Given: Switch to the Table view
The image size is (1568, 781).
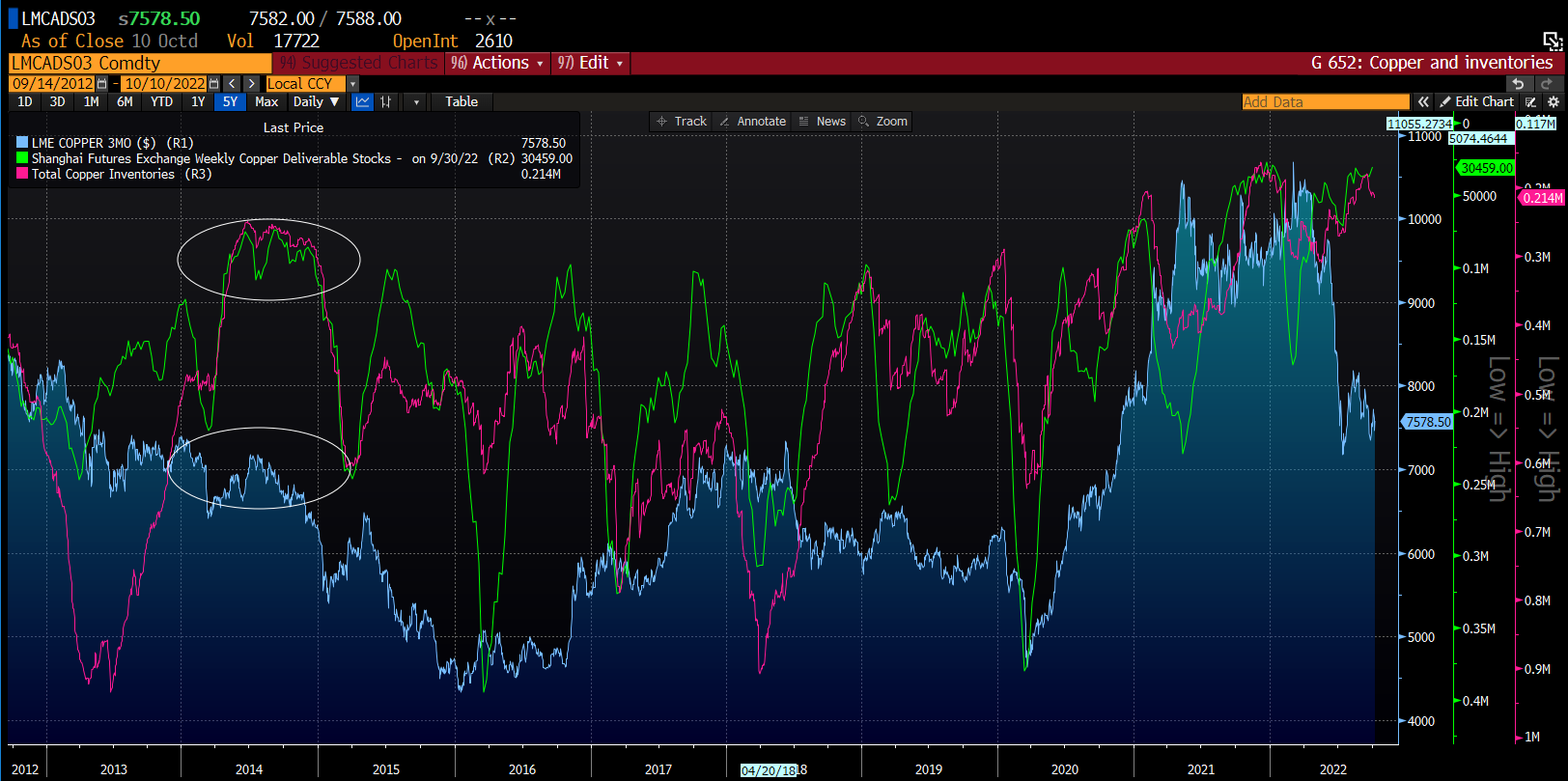Looking at the screenshot, I should point(462,101).
